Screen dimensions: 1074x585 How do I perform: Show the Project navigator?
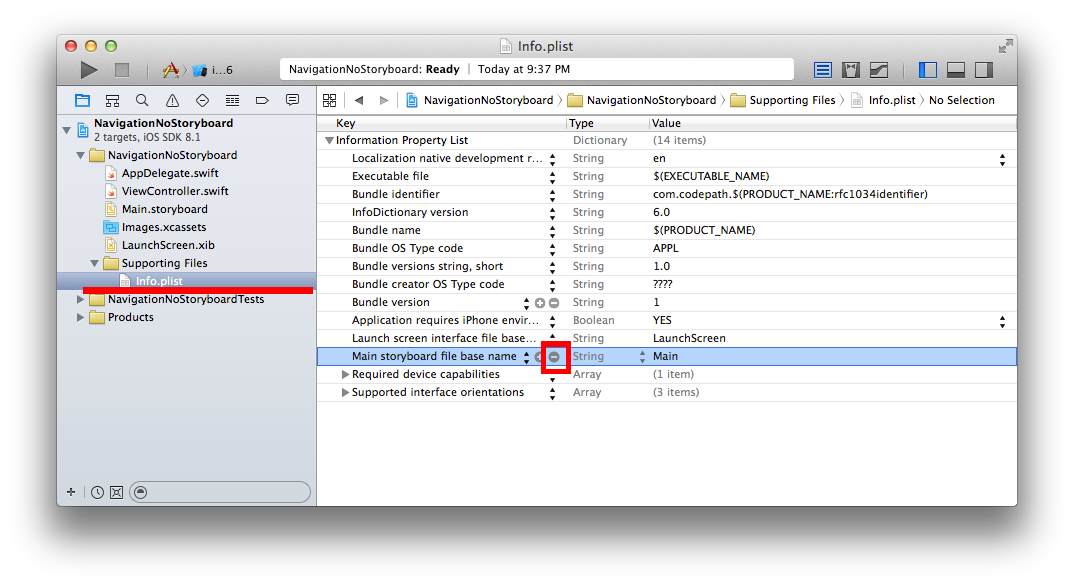coord(82,101)
